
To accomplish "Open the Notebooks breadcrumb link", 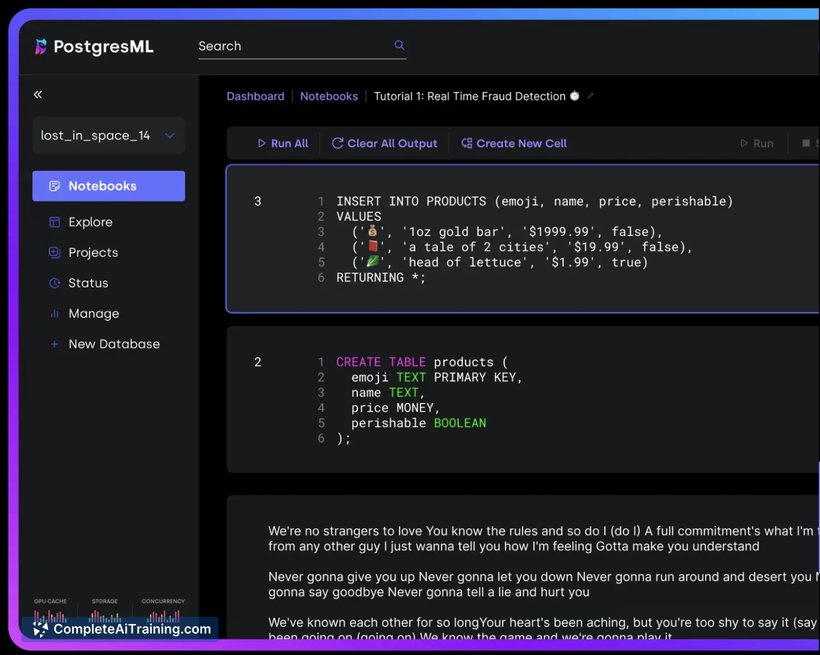I will click(329, 97).
